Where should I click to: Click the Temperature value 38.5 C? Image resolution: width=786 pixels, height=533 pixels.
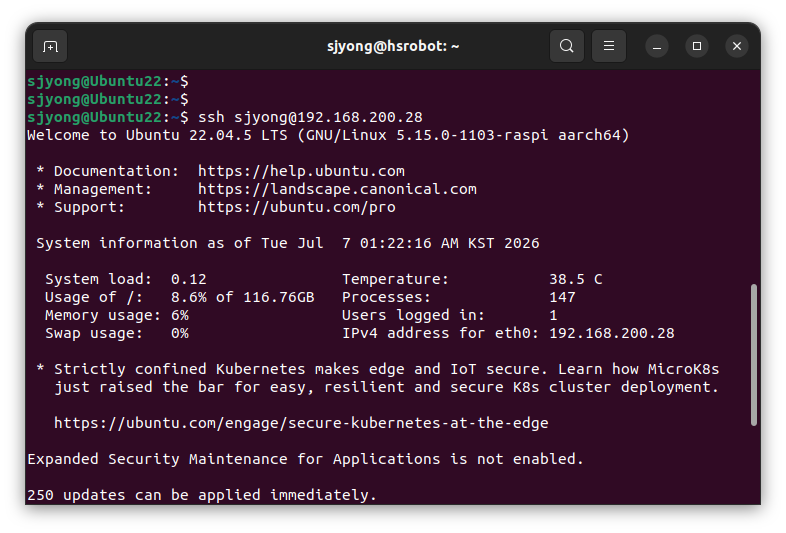[x=576, y=279]
